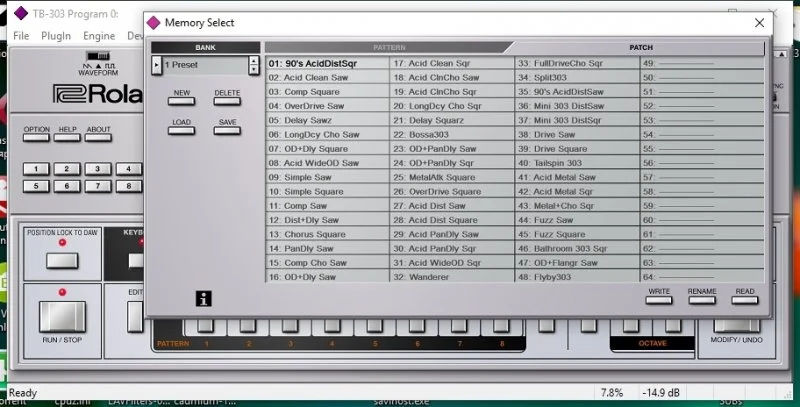This screenshot has height=407, width=800.
Task: Click the READ button
Action: [745, 300]
